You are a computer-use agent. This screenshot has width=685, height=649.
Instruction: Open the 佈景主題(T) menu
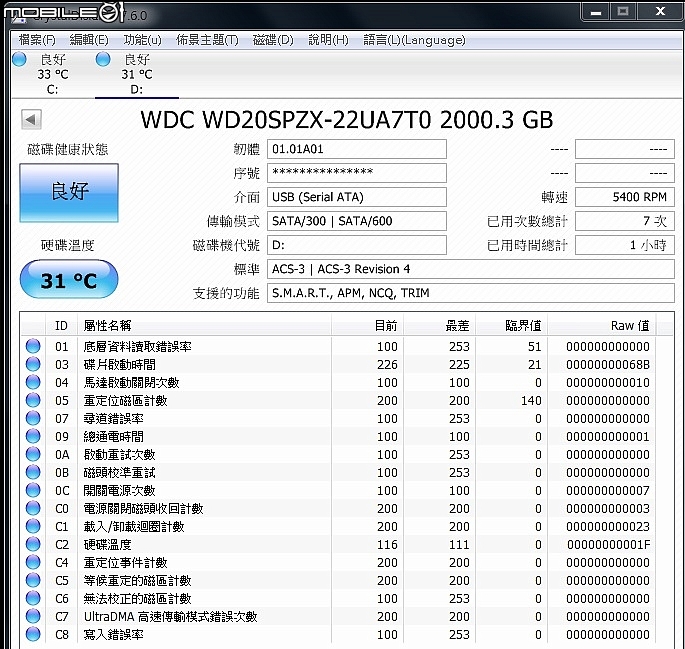(207, 40)
